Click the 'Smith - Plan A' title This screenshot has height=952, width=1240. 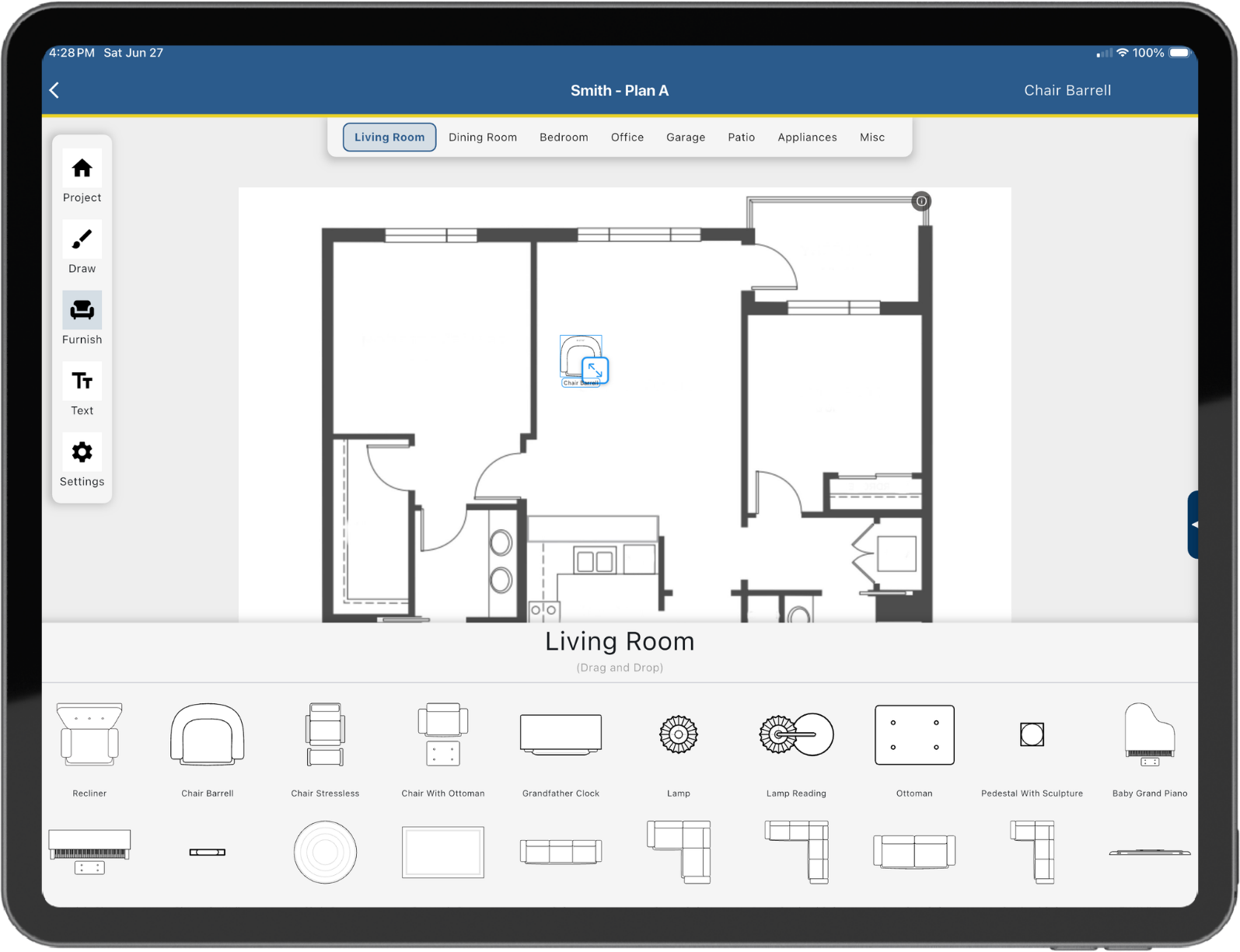coord(620,90)
